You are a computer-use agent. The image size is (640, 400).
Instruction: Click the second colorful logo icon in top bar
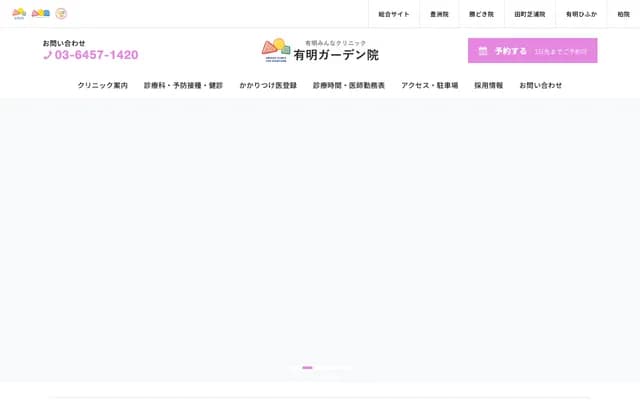(x=40, y=14)
